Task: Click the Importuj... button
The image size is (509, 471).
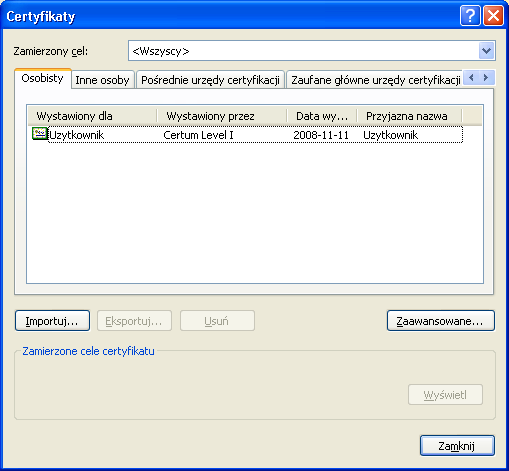Action: click(52, 321)
